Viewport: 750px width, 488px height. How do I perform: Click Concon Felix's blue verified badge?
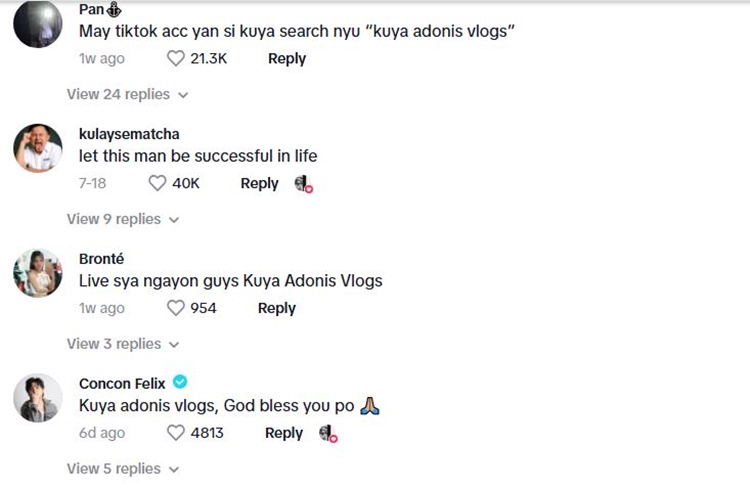coord(180,383)
